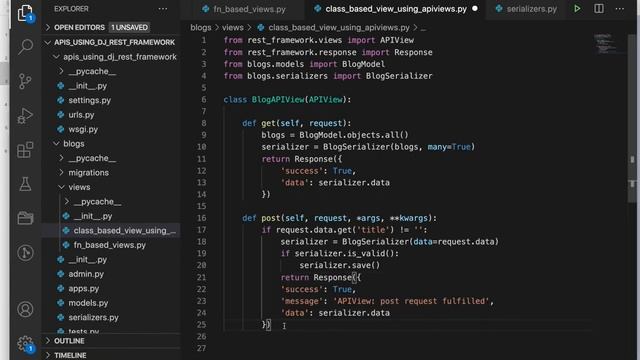Open the Git history circular icon
The width and height of the screenshot is (640, 360).
[25, 253]
